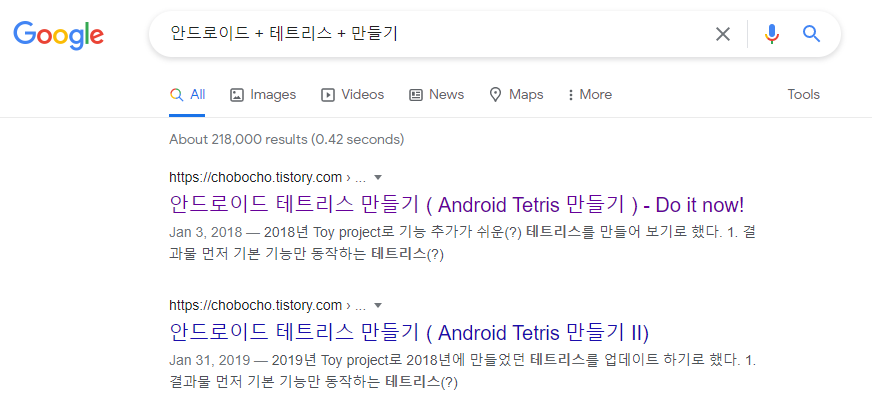Open the Google logo homepage link

tap(58, 34)
